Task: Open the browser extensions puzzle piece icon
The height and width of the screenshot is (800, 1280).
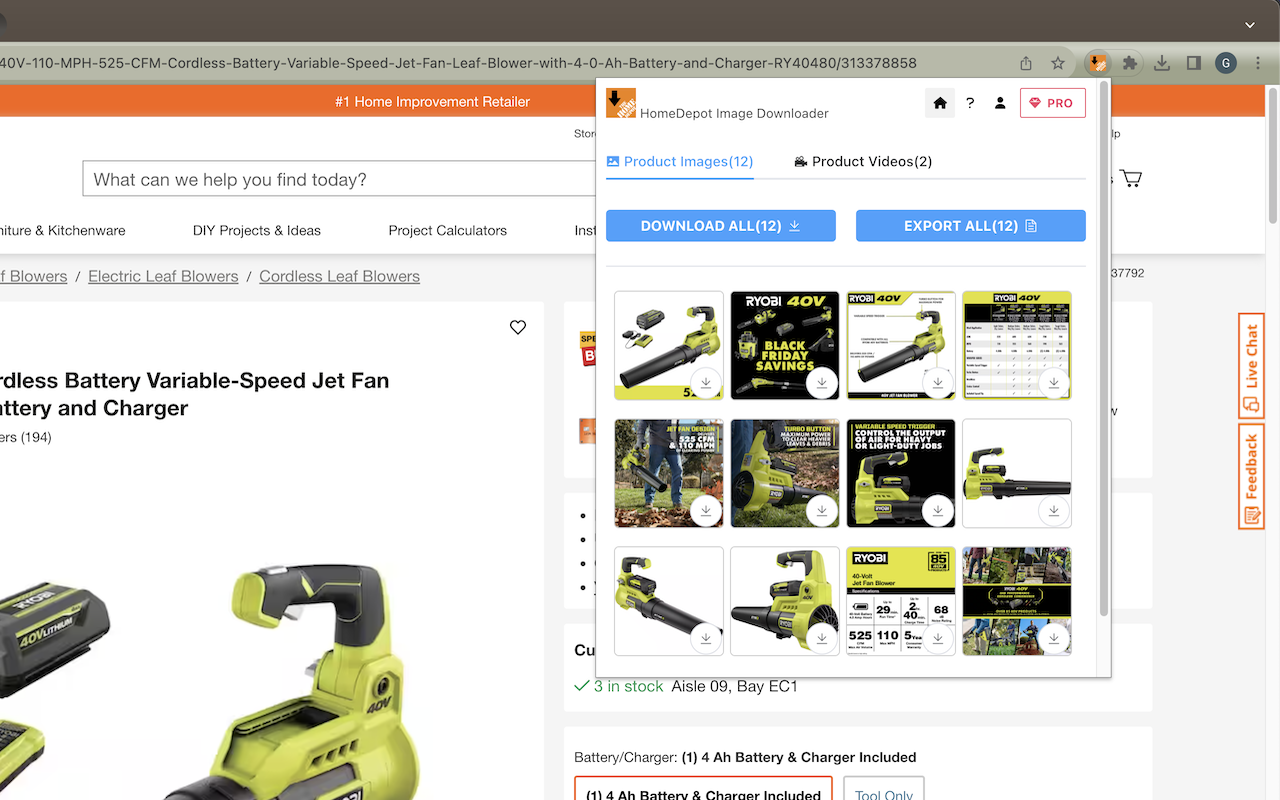Action: click(x=1129, y=62)
